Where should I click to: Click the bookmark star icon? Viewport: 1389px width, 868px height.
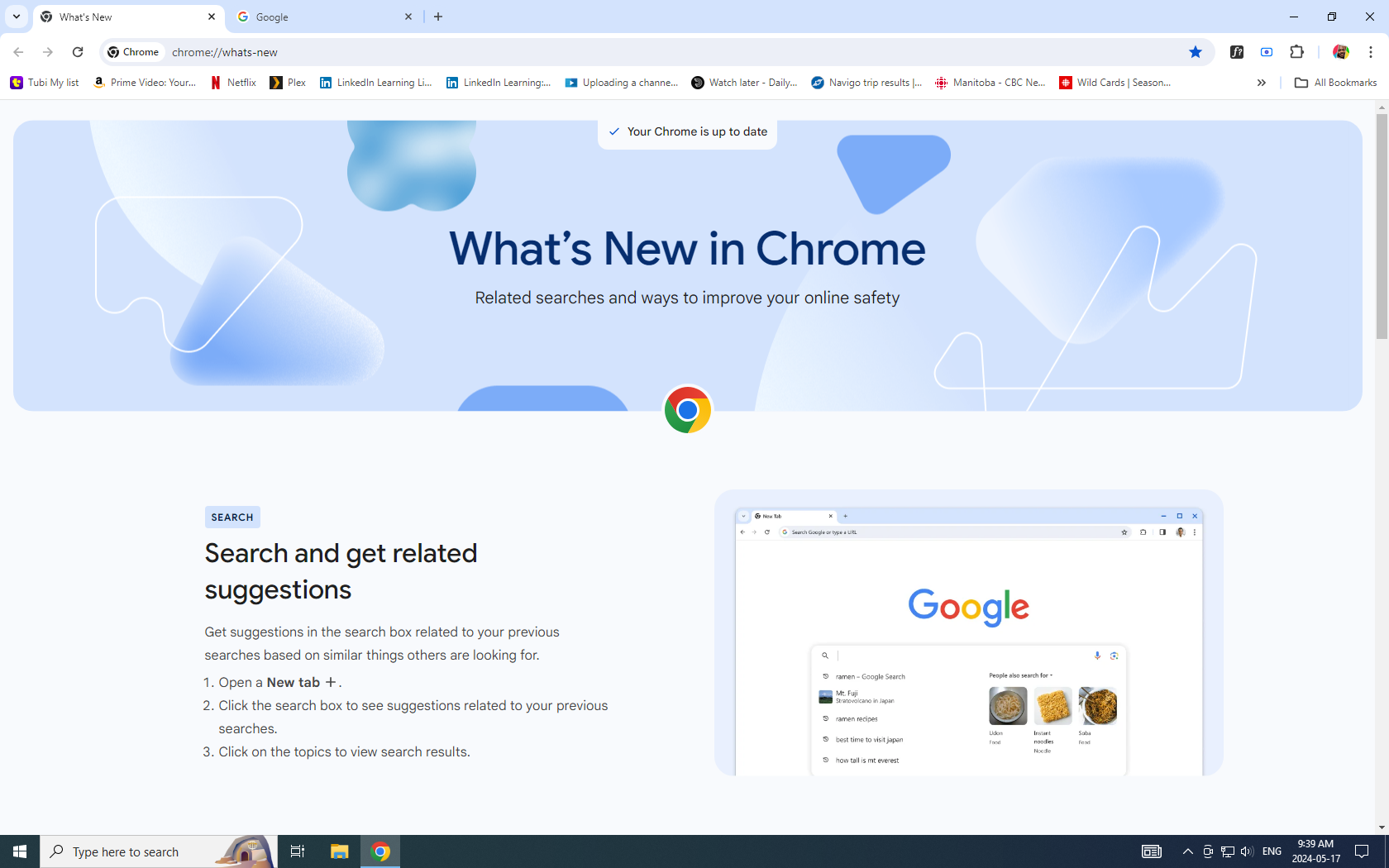[x=1195, y=52]
